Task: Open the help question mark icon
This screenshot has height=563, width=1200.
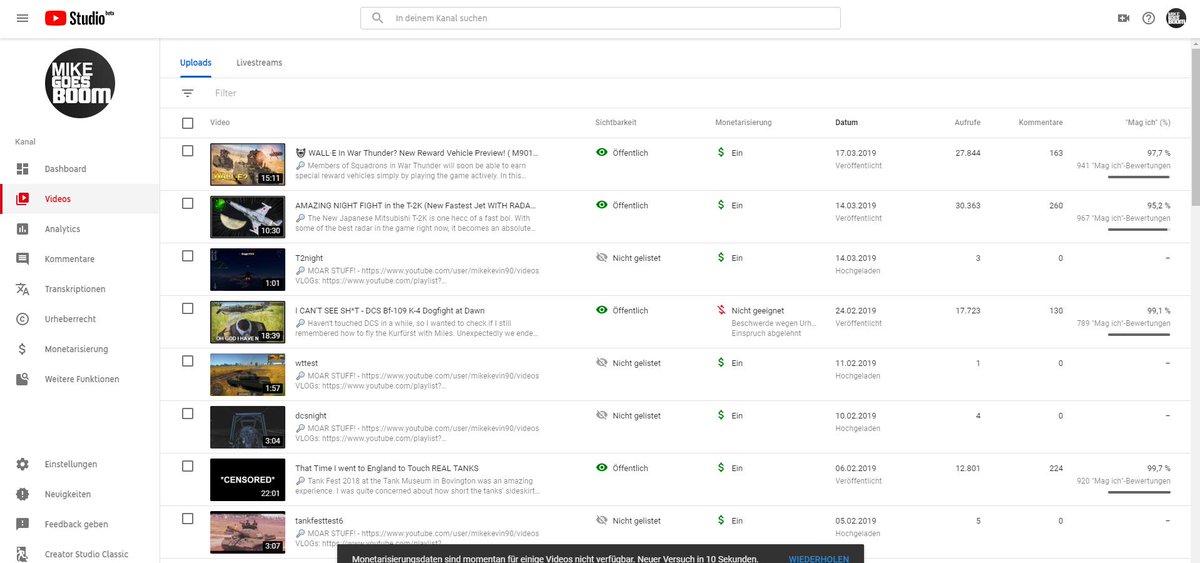Action: coord(1149,18)
